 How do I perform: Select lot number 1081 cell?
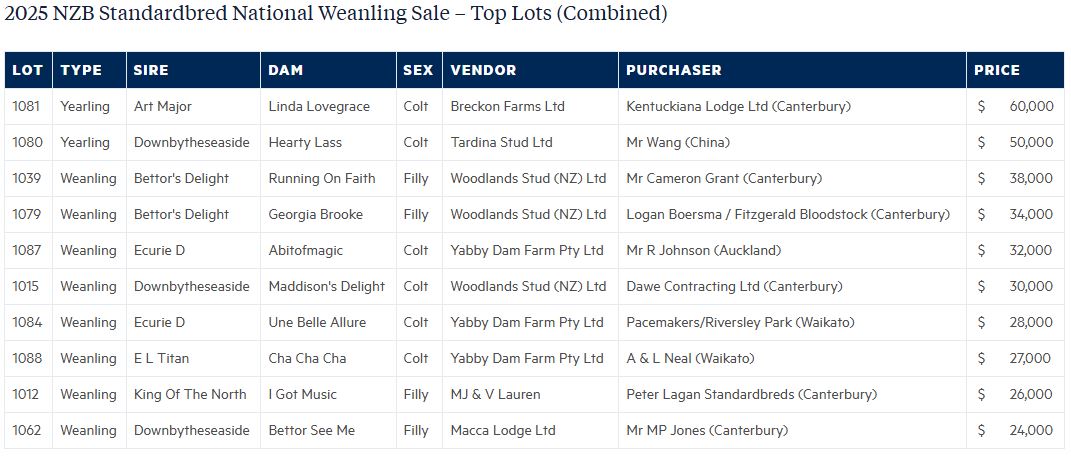click(27, 106)
